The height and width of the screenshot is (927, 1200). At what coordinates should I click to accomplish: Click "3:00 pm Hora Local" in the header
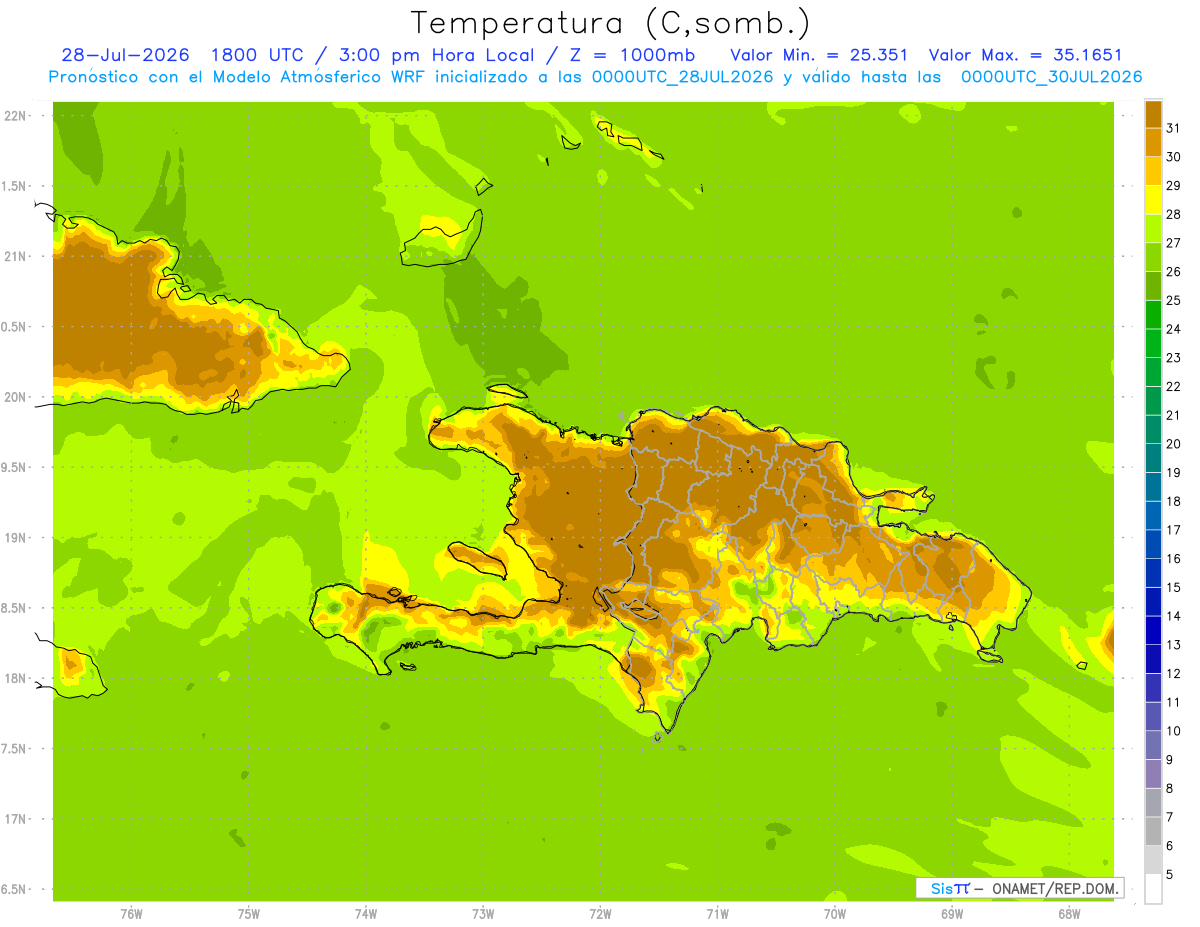438,55
